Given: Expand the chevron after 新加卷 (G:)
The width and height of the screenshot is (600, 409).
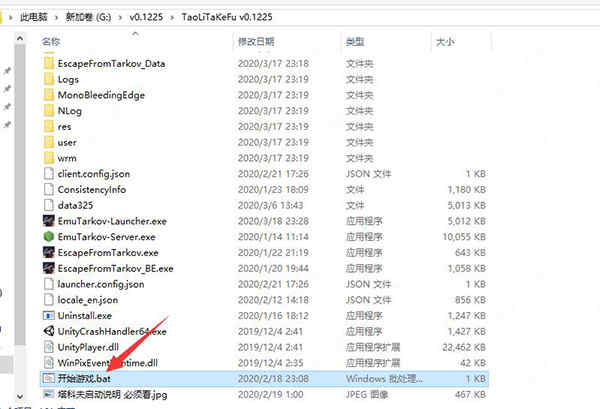Looking at the screenshot, I should (x=120, y=17).
